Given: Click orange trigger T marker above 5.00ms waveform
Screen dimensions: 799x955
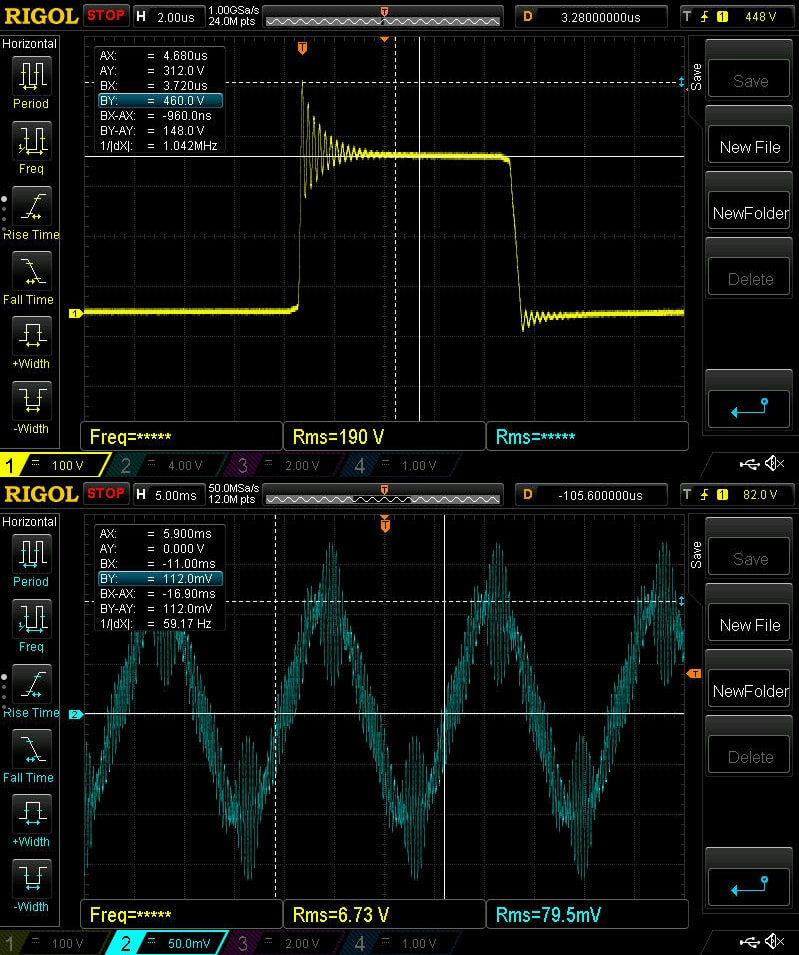Looking at the screenshot, I should pos(385,524).
